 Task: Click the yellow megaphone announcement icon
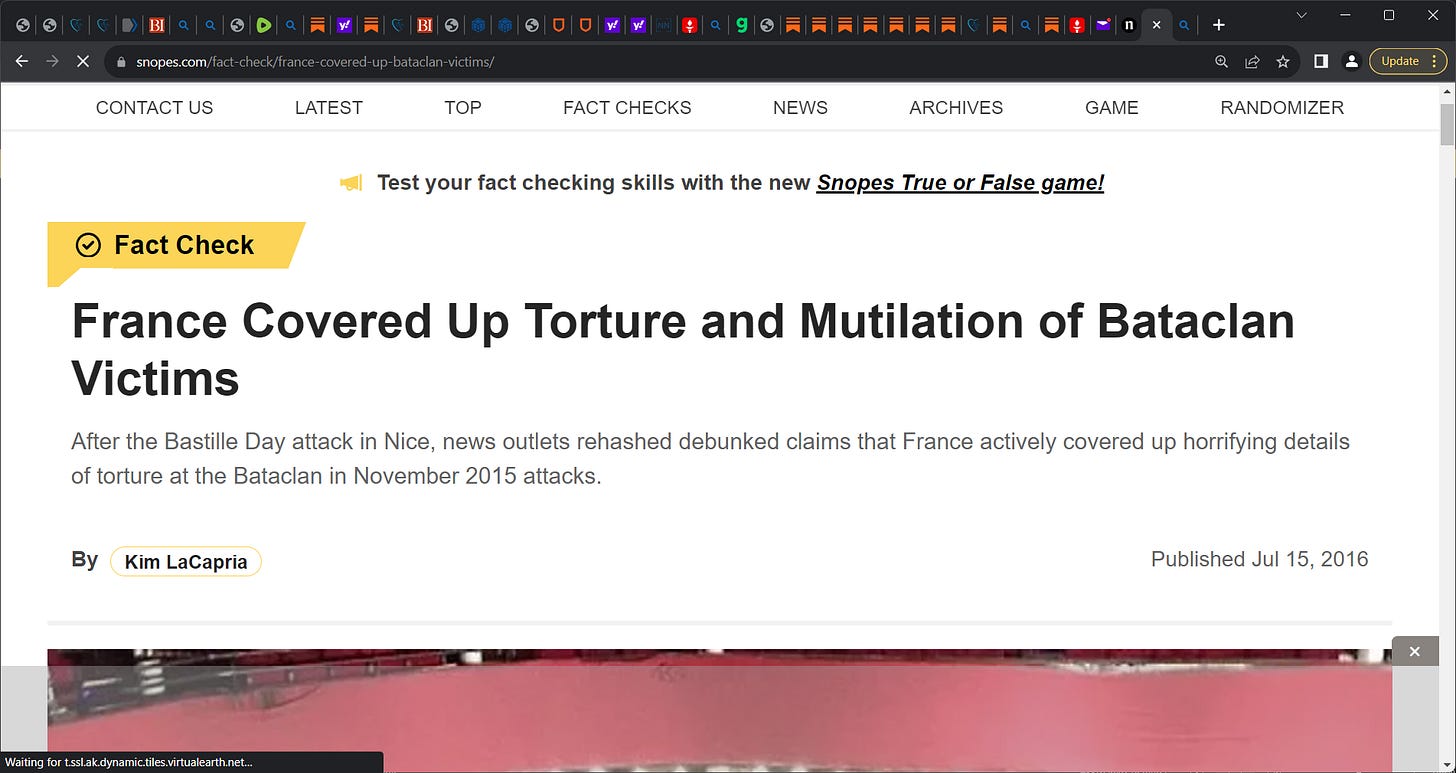pos(351,183)
